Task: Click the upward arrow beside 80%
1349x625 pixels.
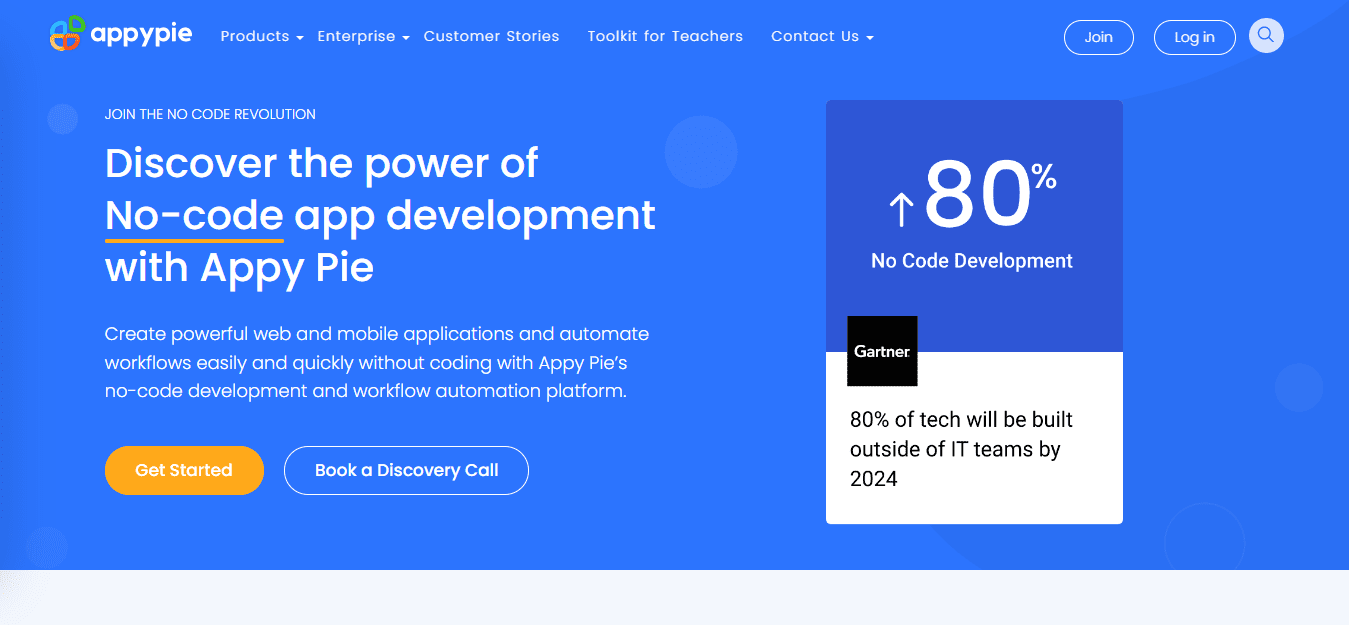Action: [x=901, y=209]
